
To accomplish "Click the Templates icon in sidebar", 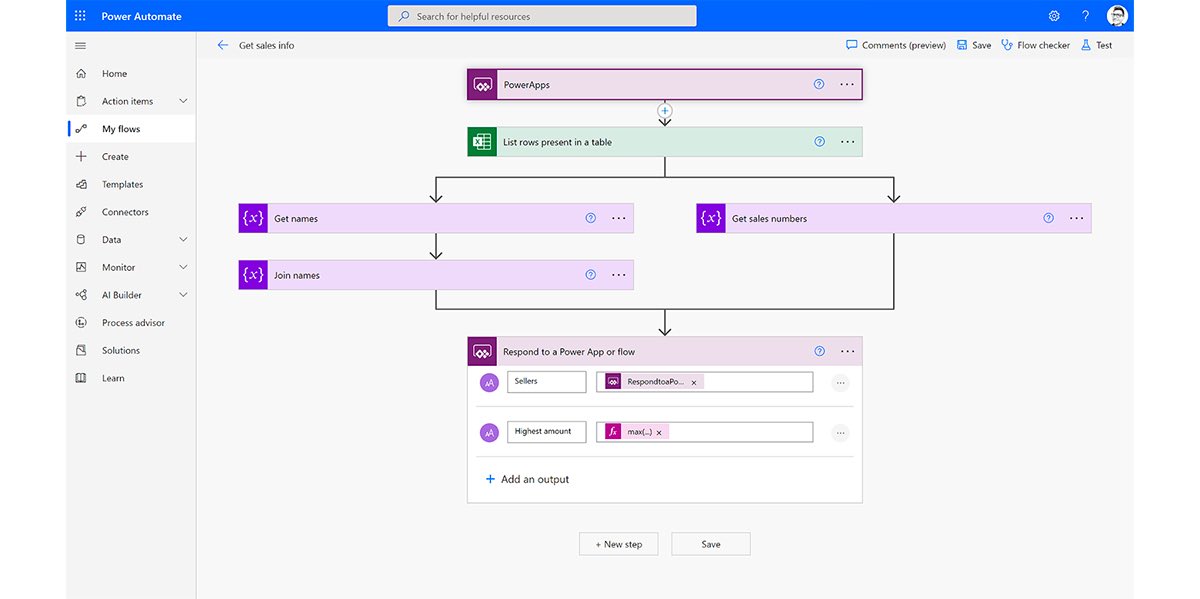I will [81, 185].
